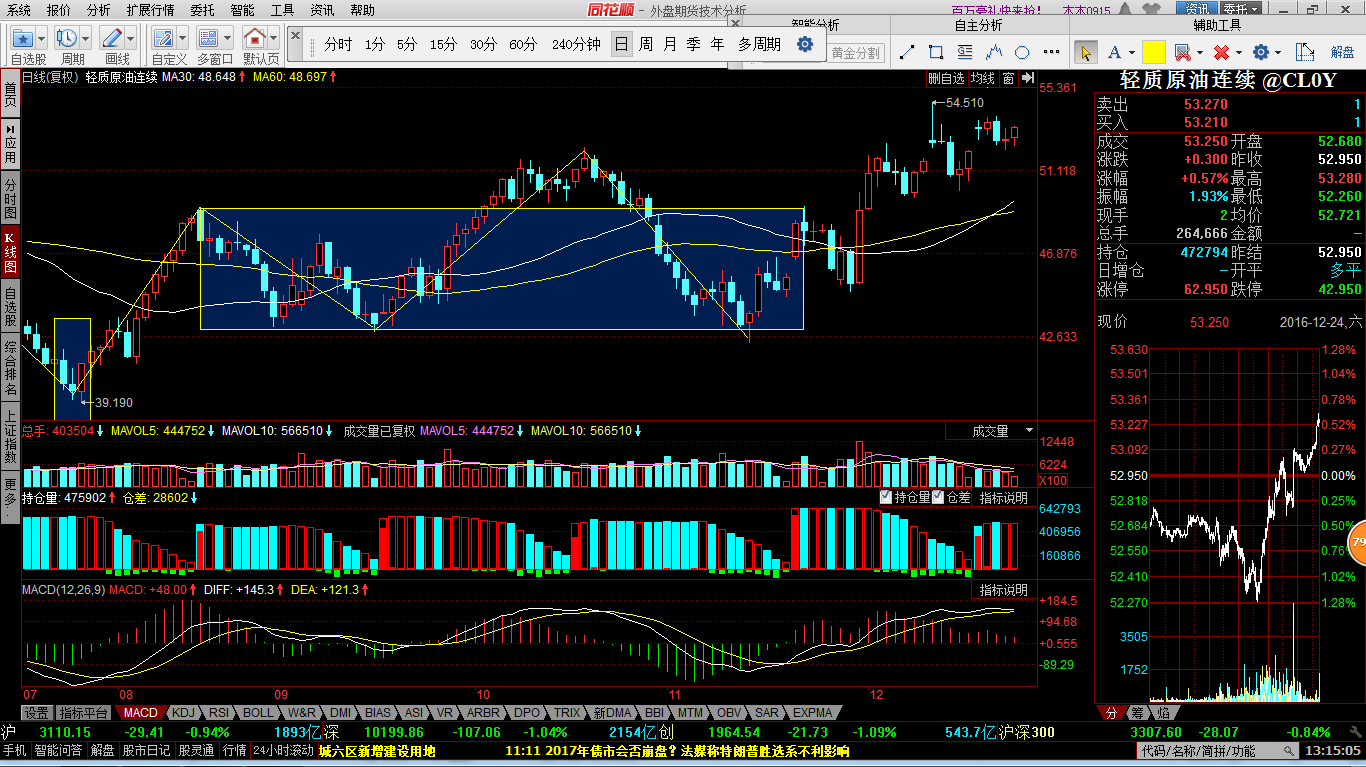1366x767 pixels.
Task: Click the 多窗口 multi-window icon
Action: pos(208,38)
